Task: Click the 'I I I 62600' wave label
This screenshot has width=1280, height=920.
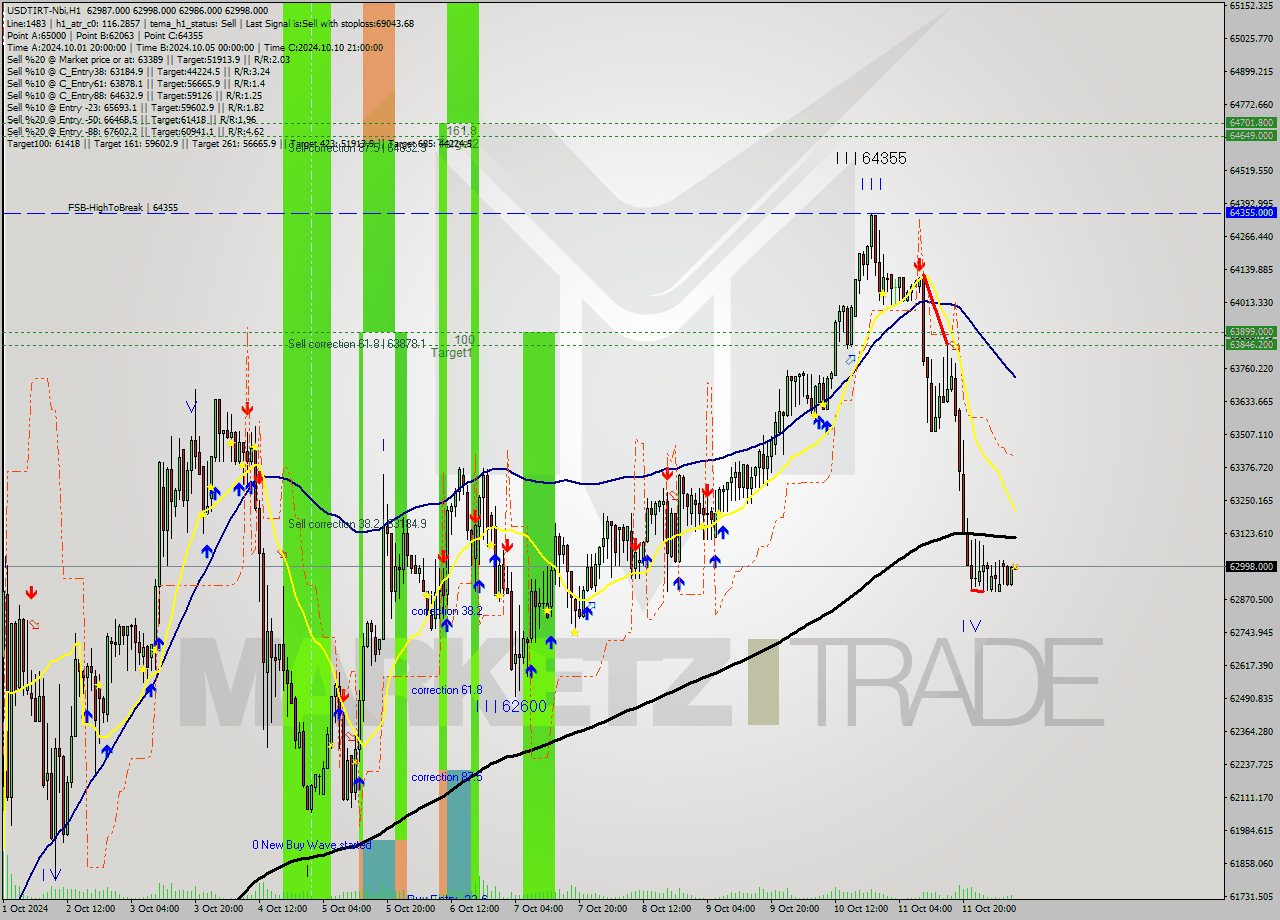Action: point(513,706)
